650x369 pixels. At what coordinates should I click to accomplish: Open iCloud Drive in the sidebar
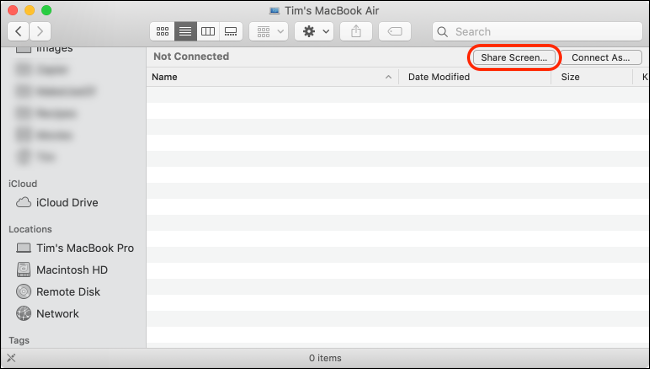[x=67, y=202]
